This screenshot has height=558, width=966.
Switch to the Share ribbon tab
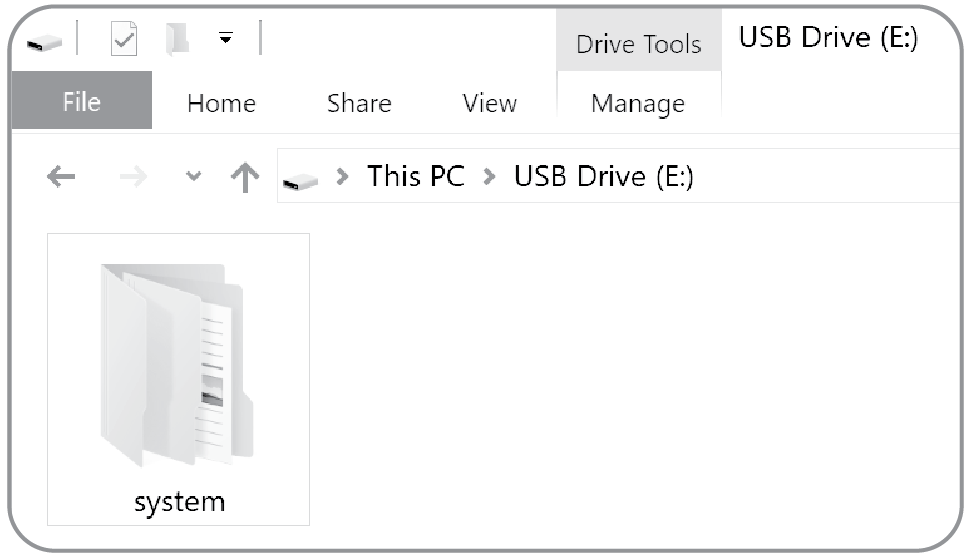click(x=359, y=103)
